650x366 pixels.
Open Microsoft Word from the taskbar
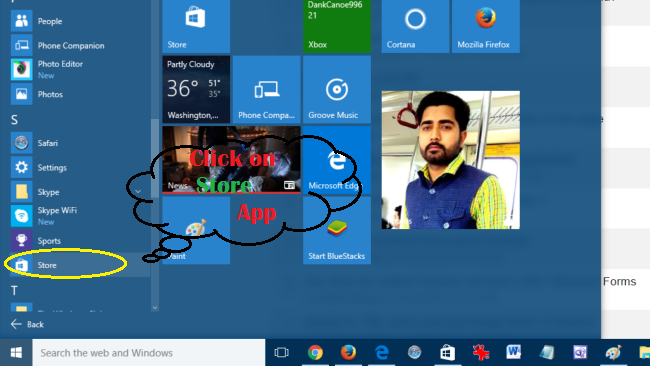(x=514, y=353)
